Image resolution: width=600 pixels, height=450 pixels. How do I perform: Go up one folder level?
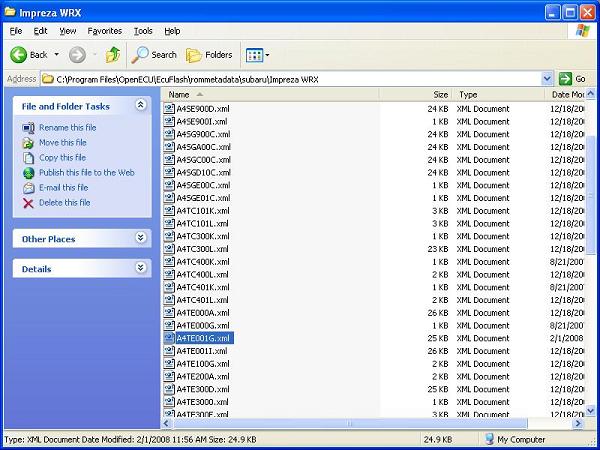pyautogui.click(x=113, y=55)
